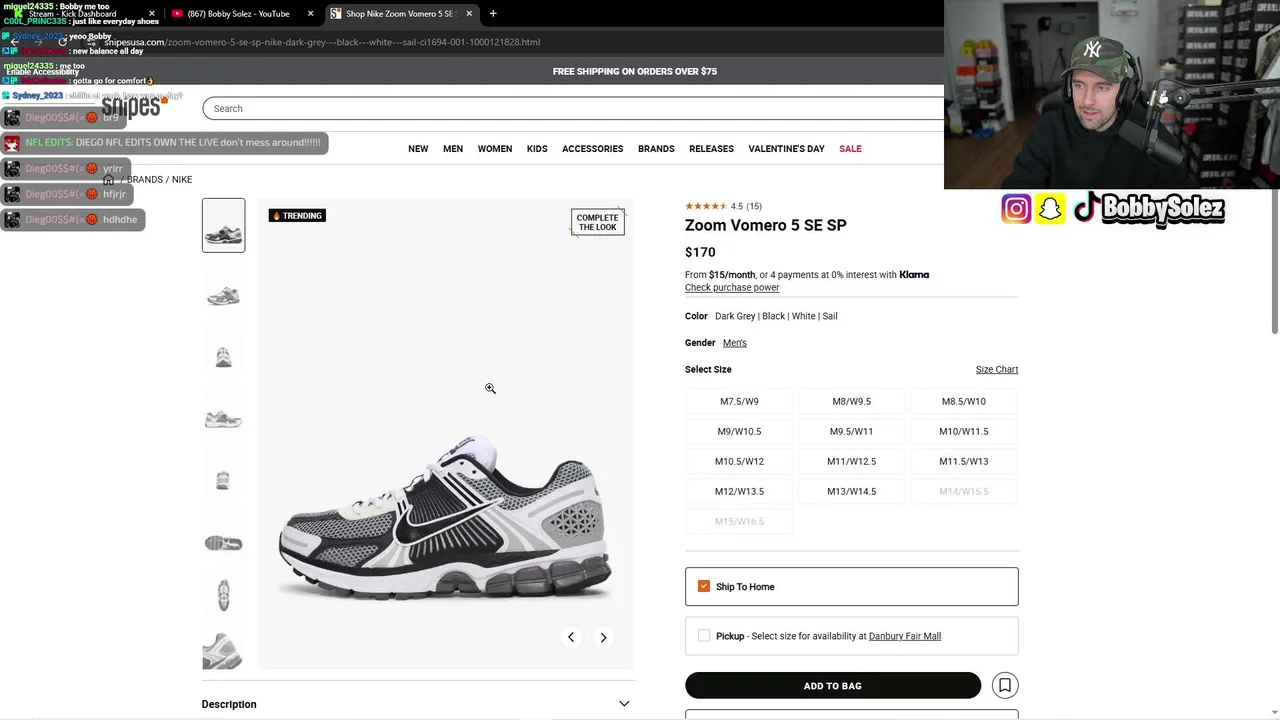Click Check purchase power link
Screen dimensions: 1280x720
(x=732, y=288)
